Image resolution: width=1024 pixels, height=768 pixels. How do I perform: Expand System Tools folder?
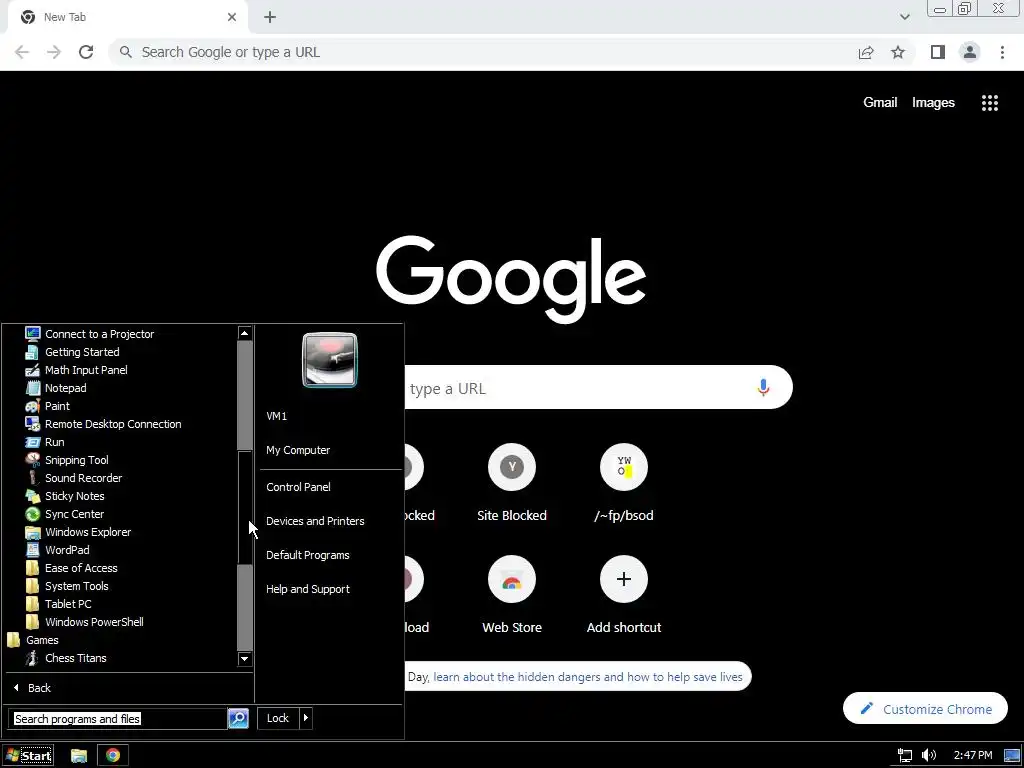[x=67, y=586]
